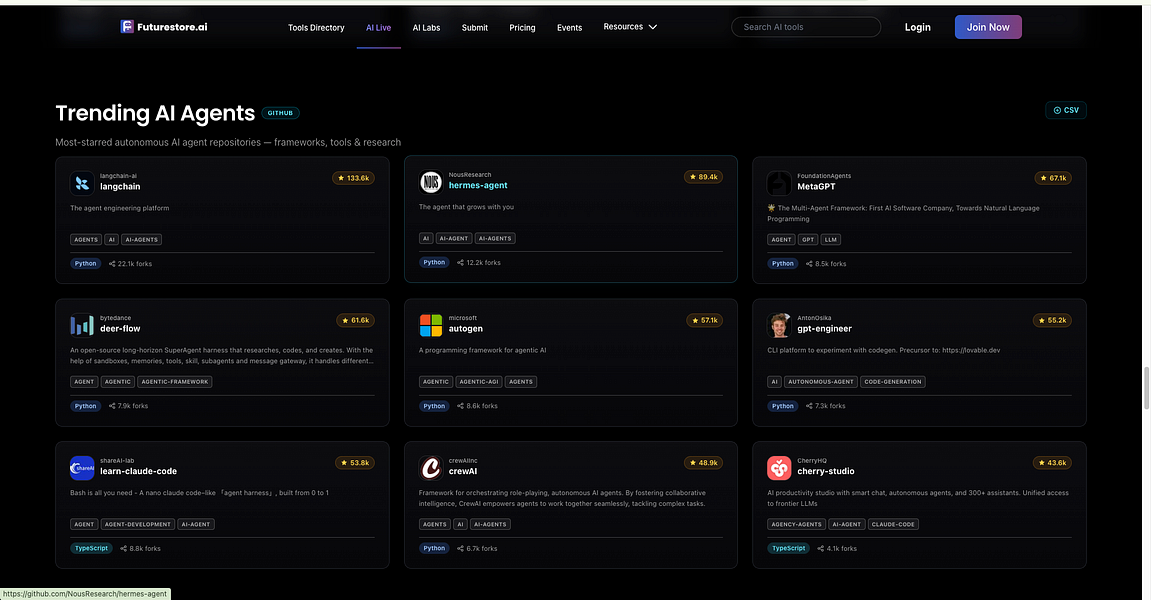Open the langchain repository avatar icon
Screen dimensions: 1151x600
tap(81, 183)
